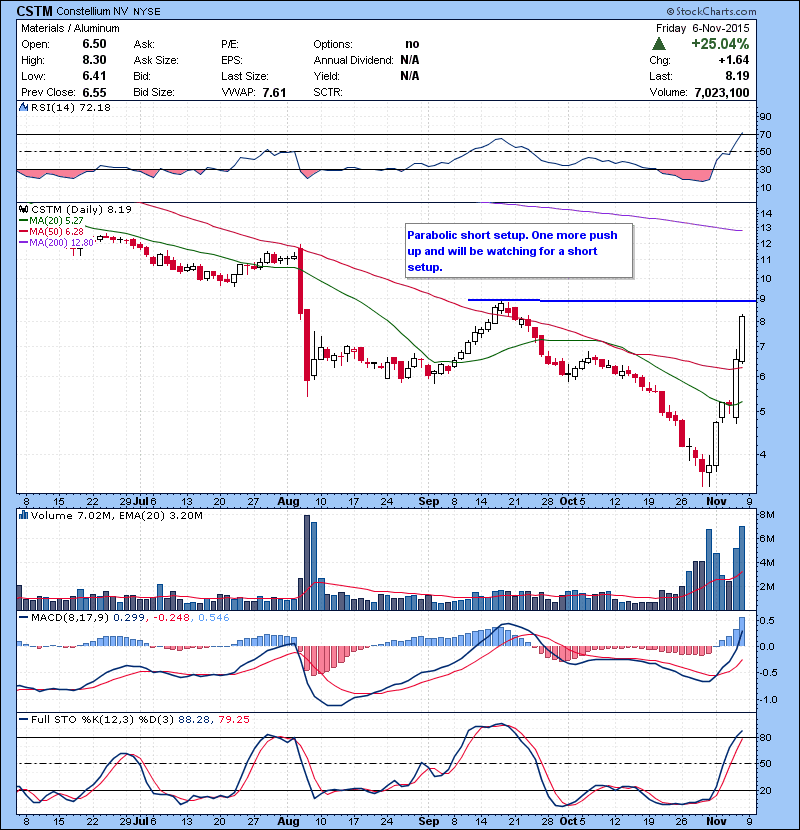Click the Last value 8.19 in header
800x830 pixels.
pos(737,76)
